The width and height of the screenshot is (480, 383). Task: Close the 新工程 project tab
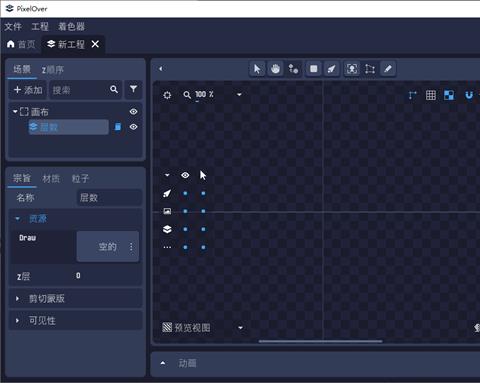click(x=95, y=44)
